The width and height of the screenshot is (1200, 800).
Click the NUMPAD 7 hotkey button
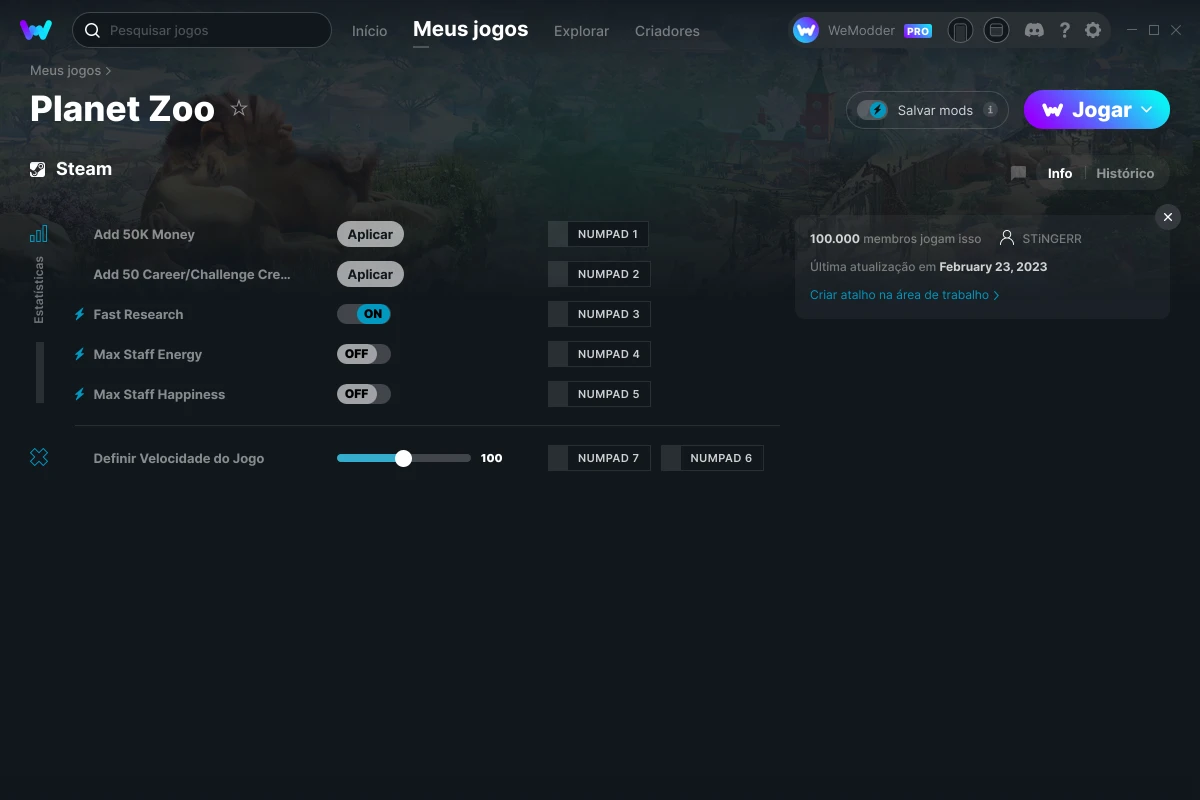click(x=599, y=458)
